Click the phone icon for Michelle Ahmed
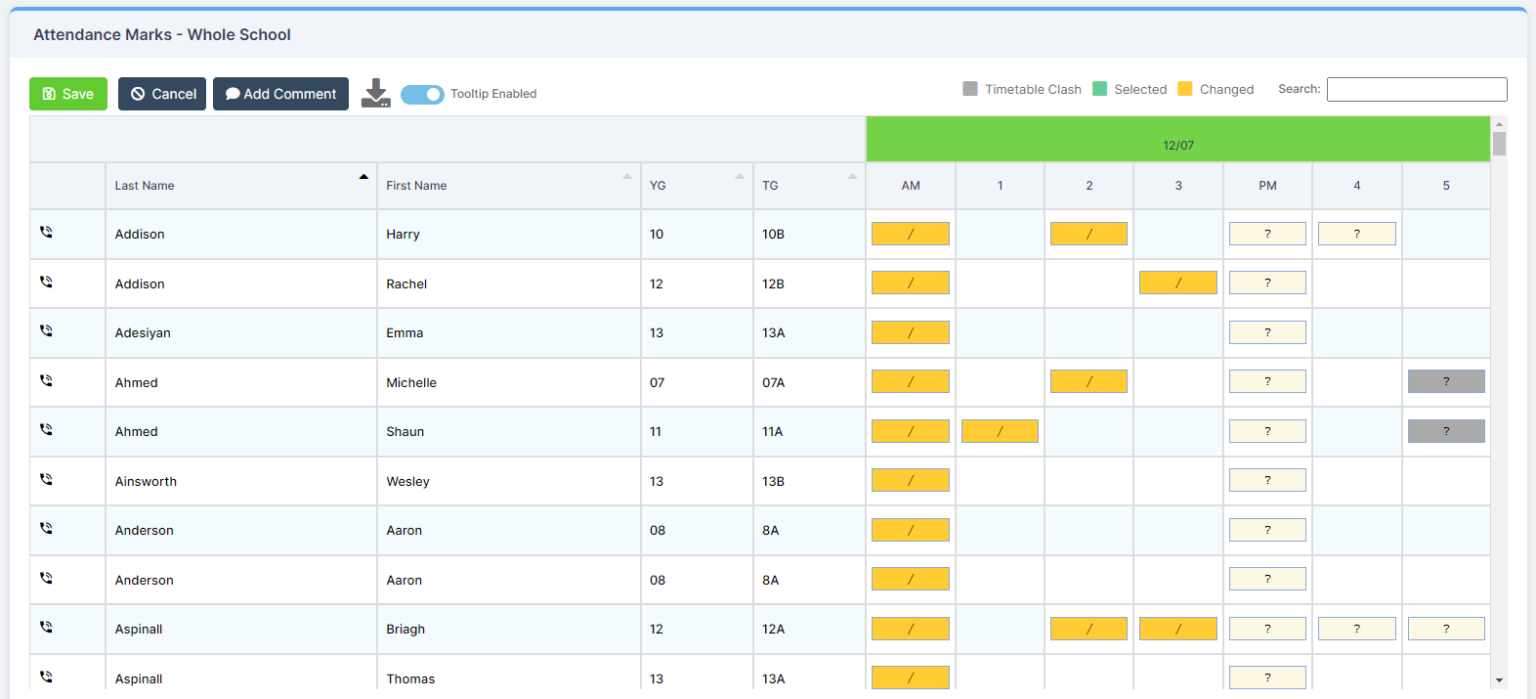 coord(45,380)
